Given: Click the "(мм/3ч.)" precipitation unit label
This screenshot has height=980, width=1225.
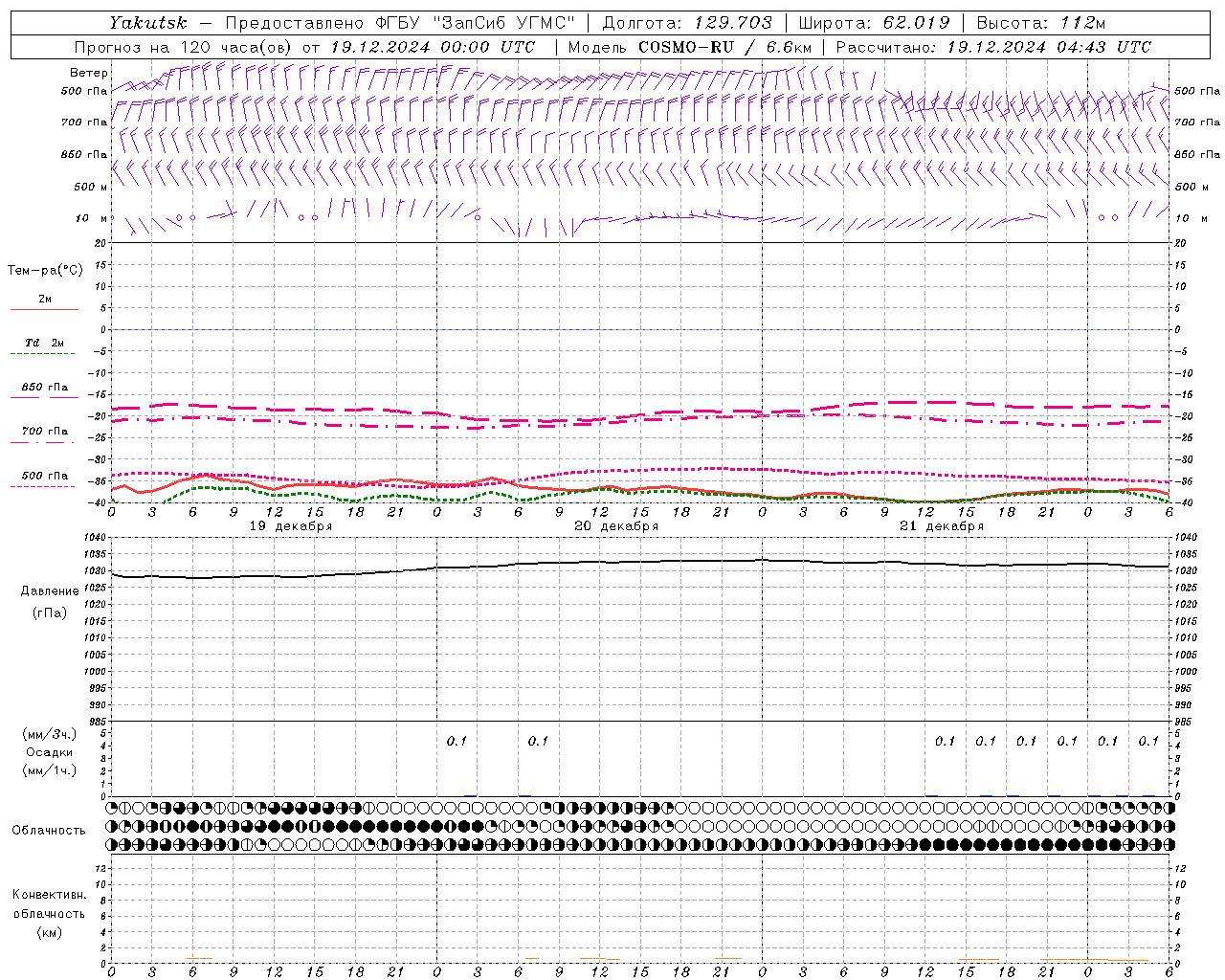Looking at the screenshot, I should (x=49, y=735).
